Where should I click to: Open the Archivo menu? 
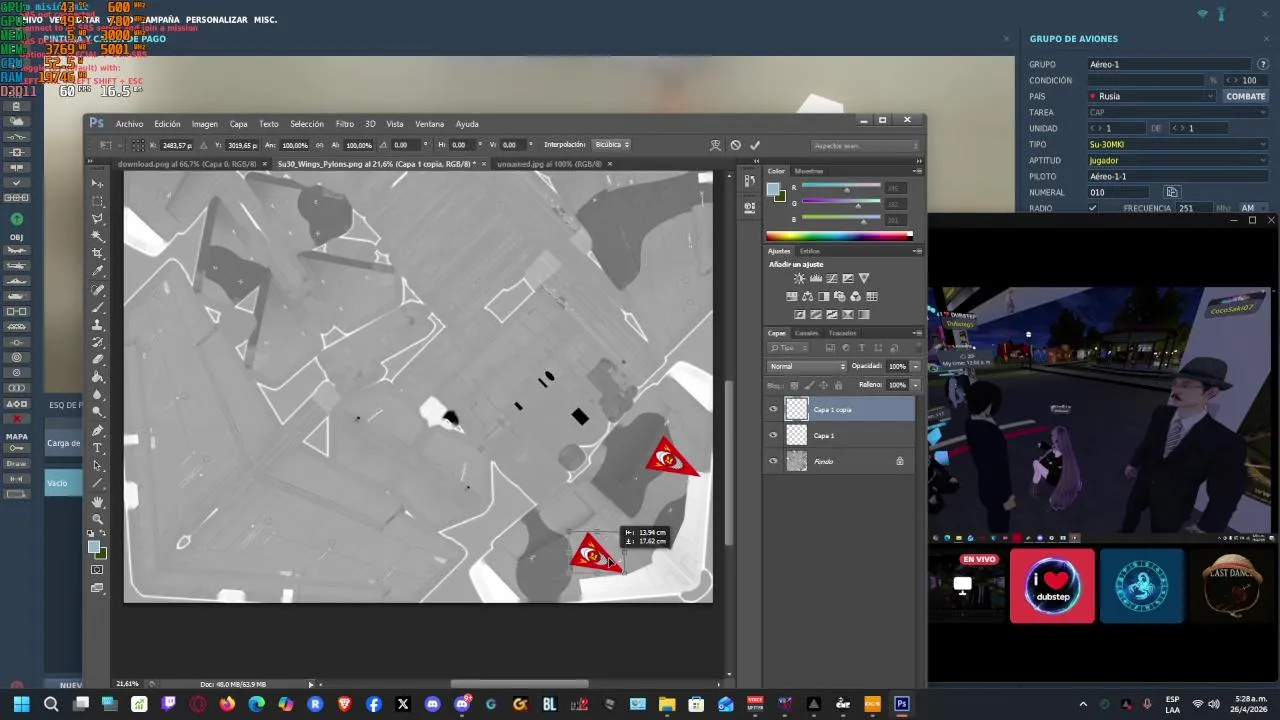pyautogui.click(x=129, y=124)
